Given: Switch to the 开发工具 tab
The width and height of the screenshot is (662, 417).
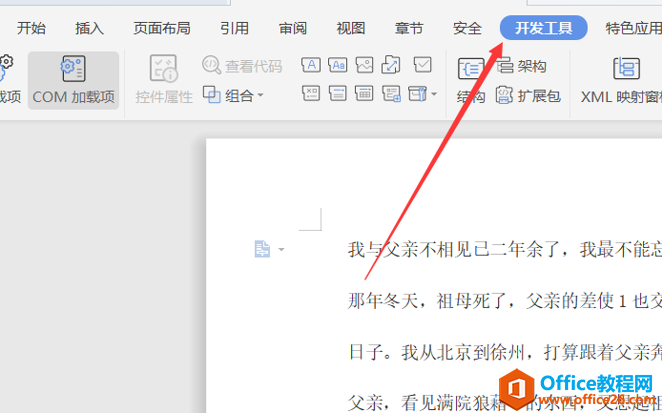Looking at the screenshot, I should coord(543,28).
